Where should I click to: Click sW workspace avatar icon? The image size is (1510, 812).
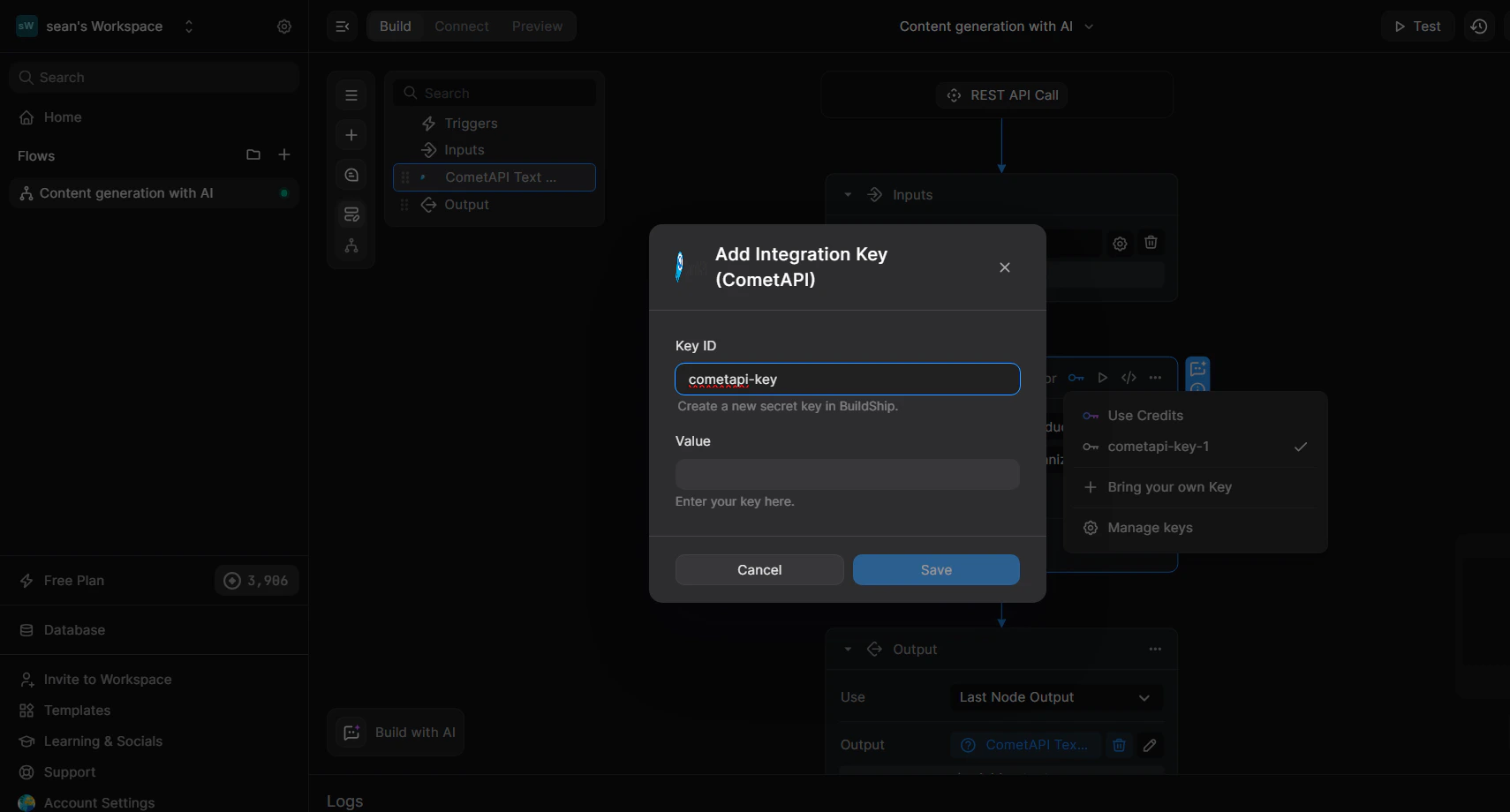pos(26,26)
